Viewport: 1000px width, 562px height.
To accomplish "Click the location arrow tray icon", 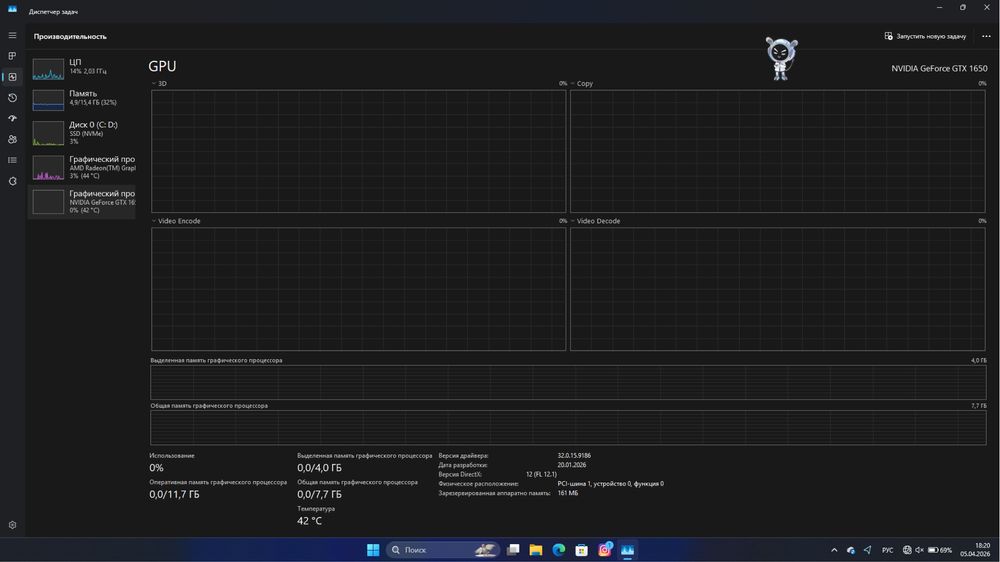I will coord(867,550).
